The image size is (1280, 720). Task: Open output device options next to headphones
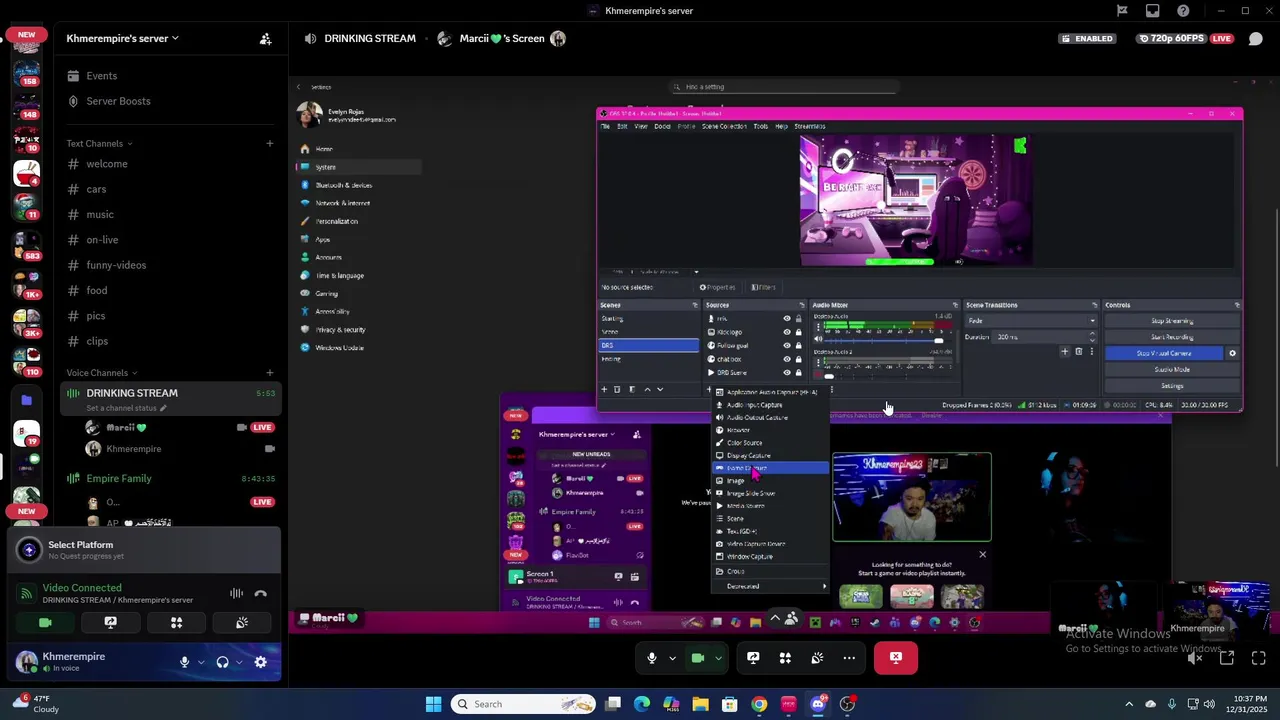(239, 662)
